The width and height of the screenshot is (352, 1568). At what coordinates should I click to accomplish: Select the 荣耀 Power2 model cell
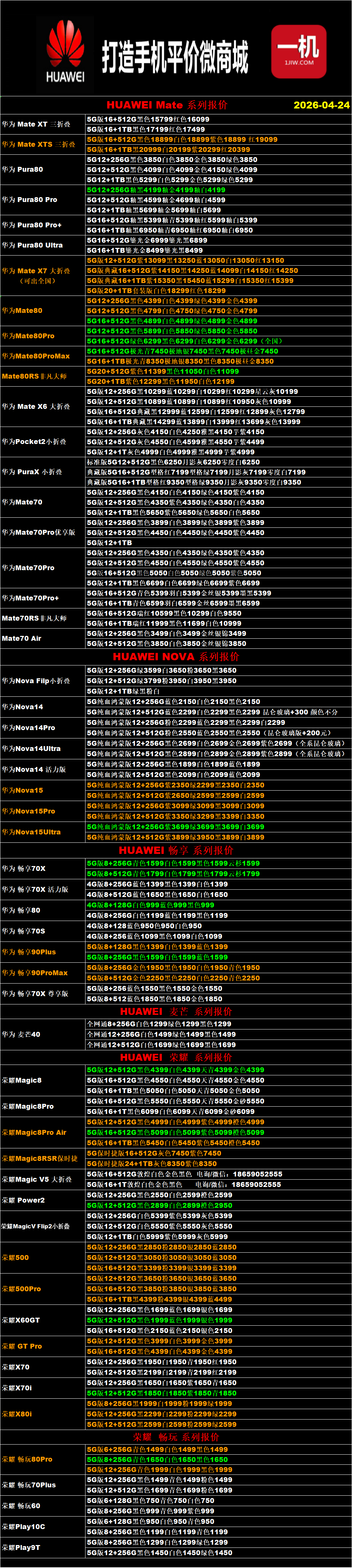(23, 1200)
